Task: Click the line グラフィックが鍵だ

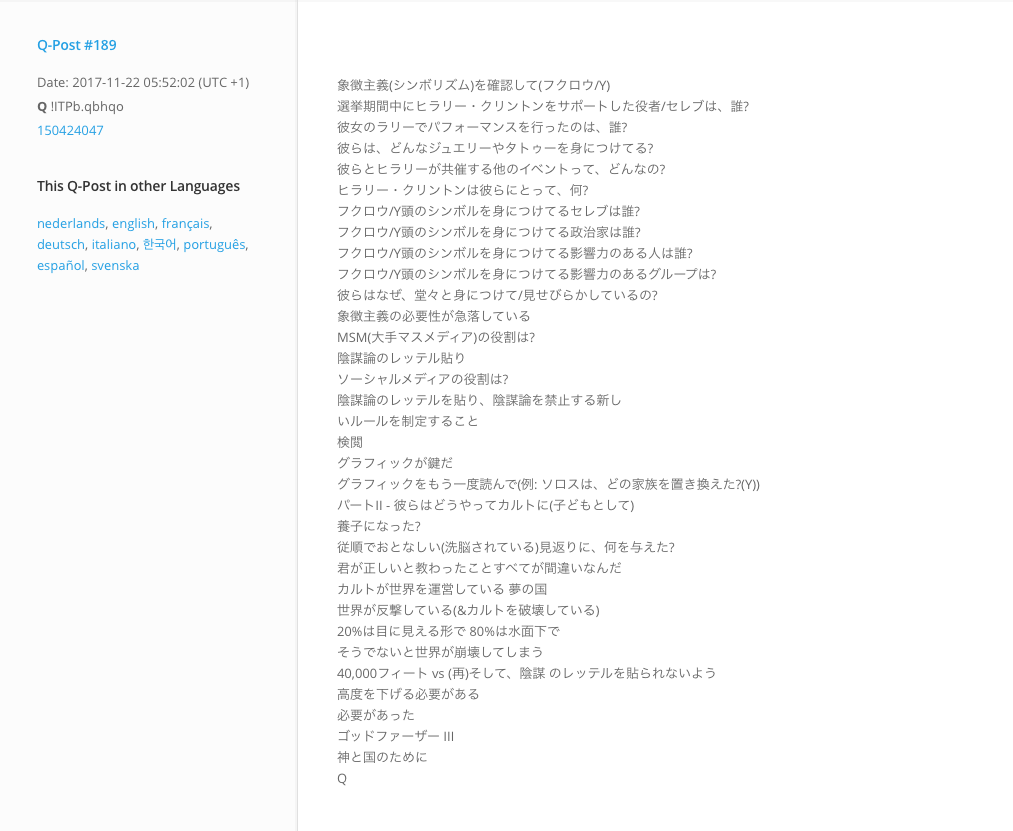Action: (395, 463)
